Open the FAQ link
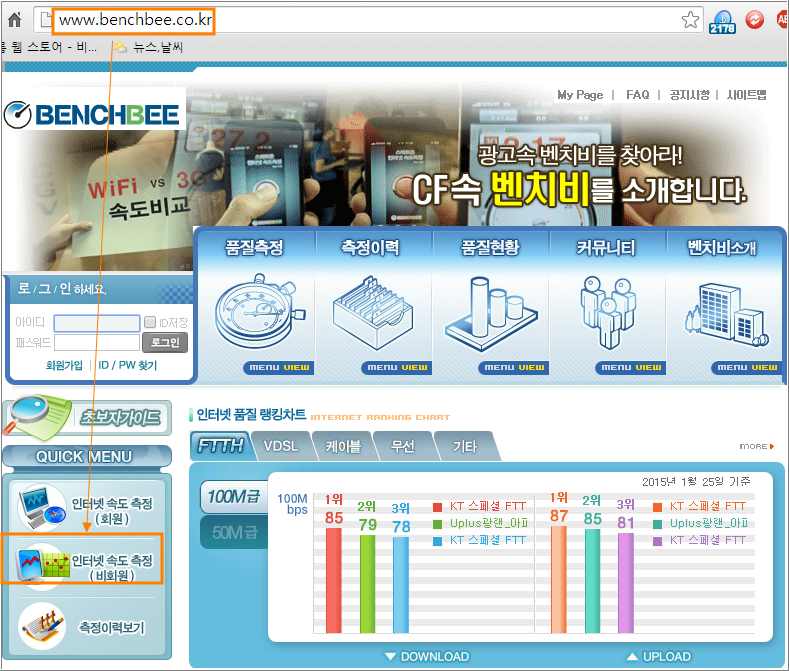789x671 pixels. pyautogui.click(x=637, y=95)
